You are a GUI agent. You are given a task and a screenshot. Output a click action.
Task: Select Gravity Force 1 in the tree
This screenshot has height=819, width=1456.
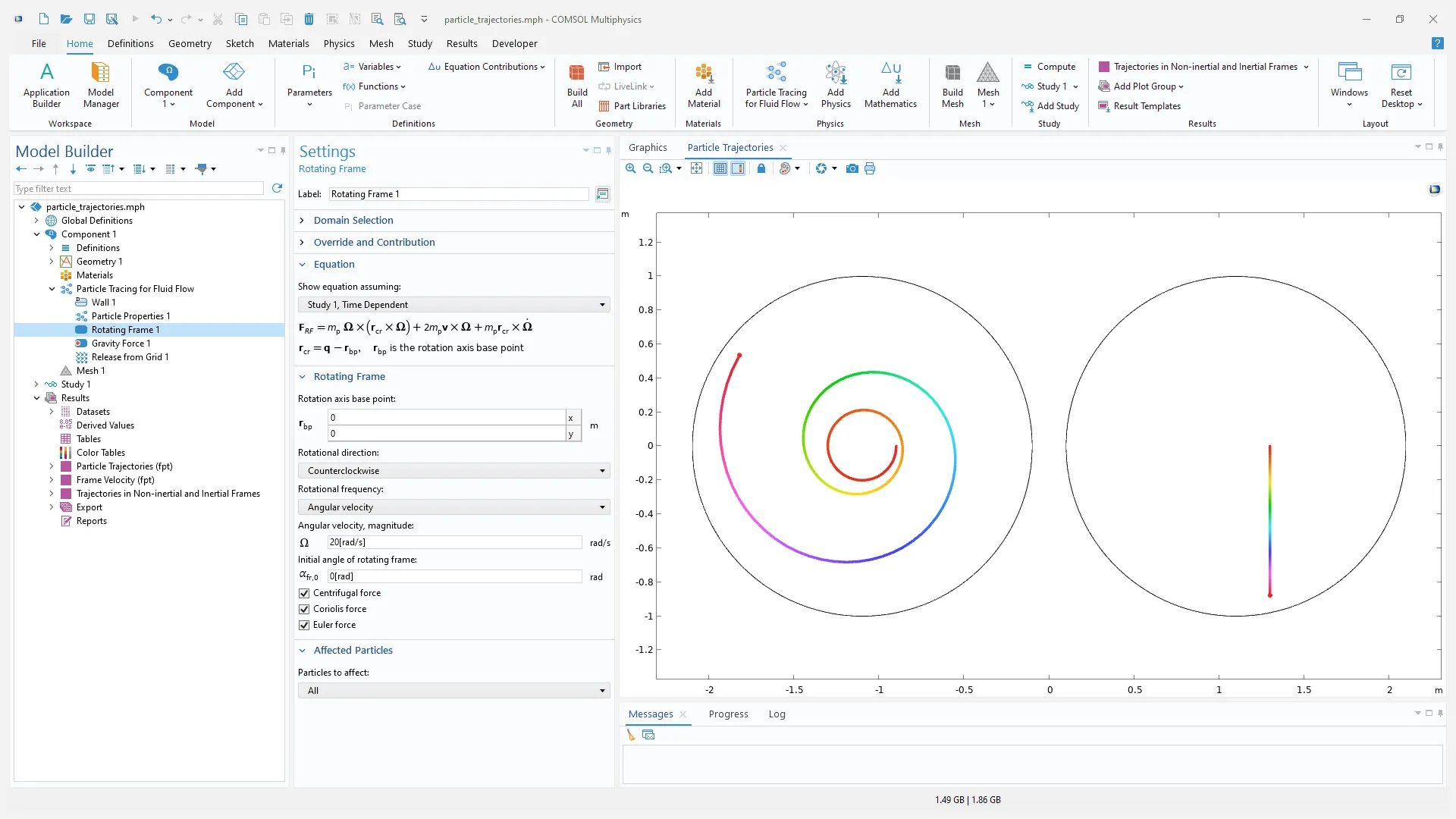[121, 344]
